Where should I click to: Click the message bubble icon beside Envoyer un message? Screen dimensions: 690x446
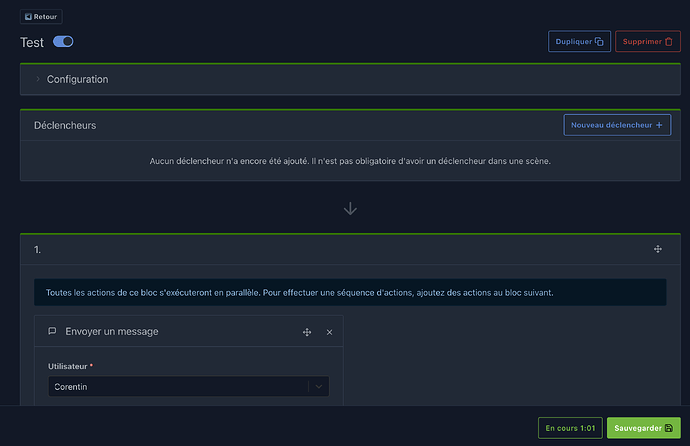pyautogui.click(x=52, y=331)
